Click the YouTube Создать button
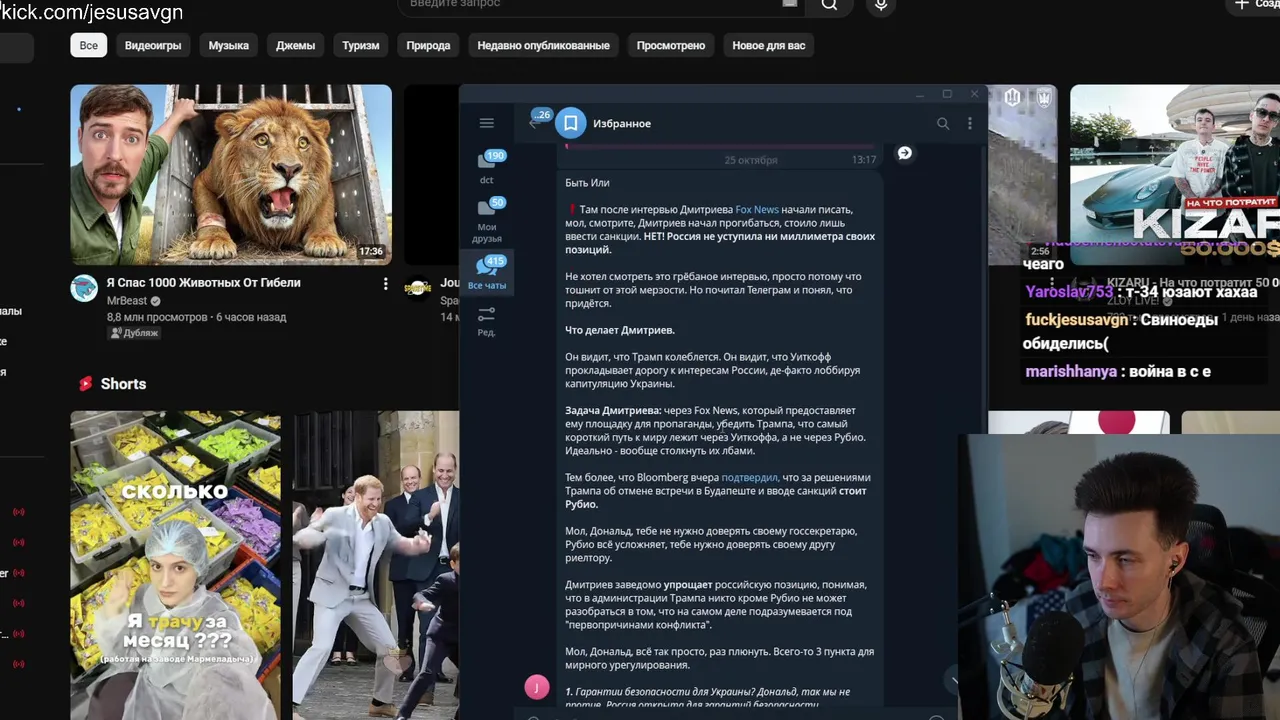Image resolution: width=1280 pixels, height=720 pixels. (x=1254, y=5)
